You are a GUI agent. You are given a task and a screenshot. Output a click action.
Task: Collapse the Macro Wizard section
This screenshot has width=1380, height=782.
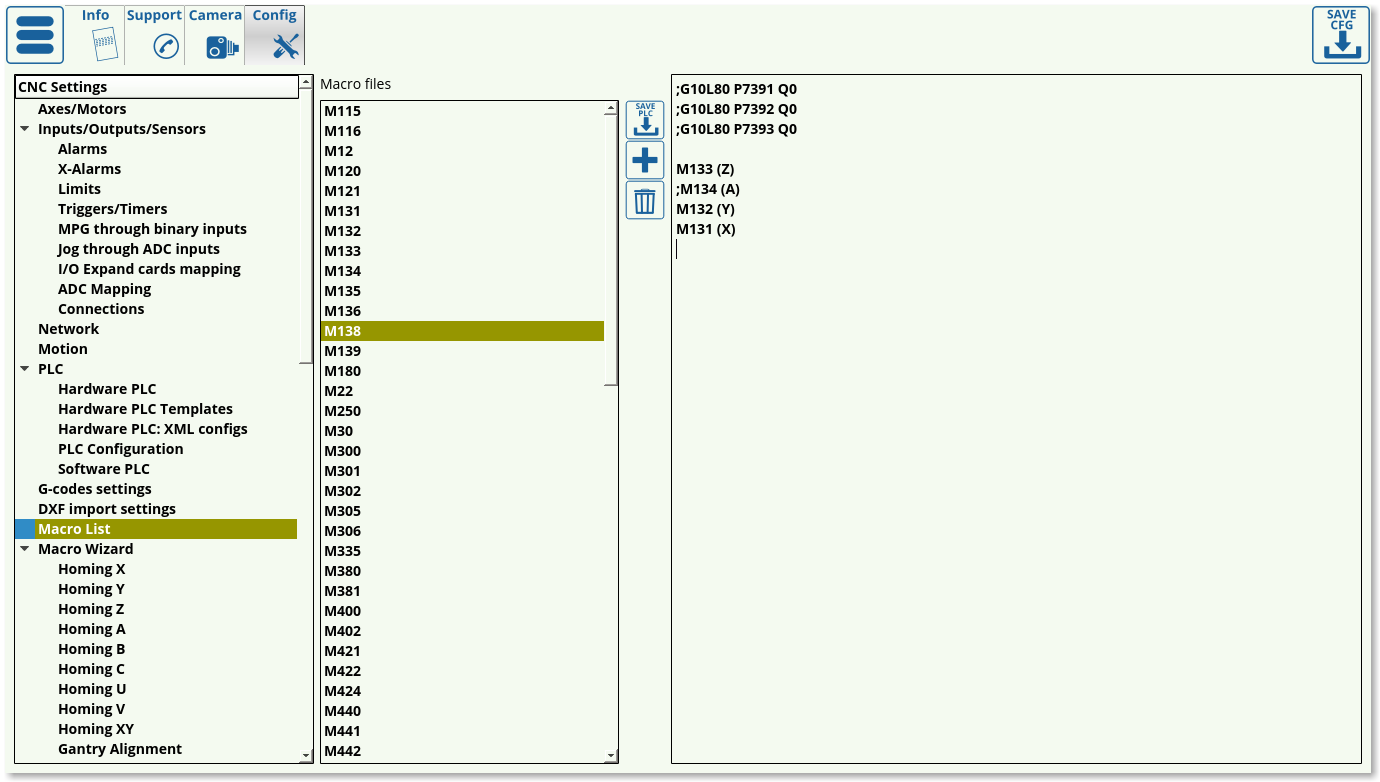pyautogui.click(x=24, y=549)
